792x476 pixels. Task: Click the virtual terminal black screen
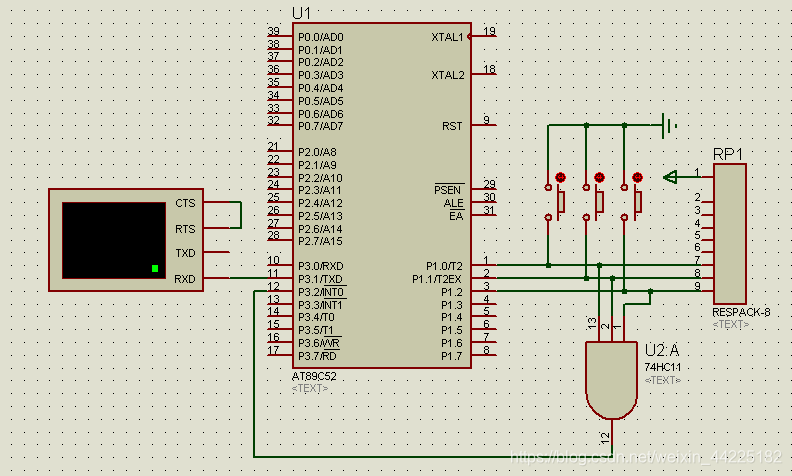pos(114,240)
